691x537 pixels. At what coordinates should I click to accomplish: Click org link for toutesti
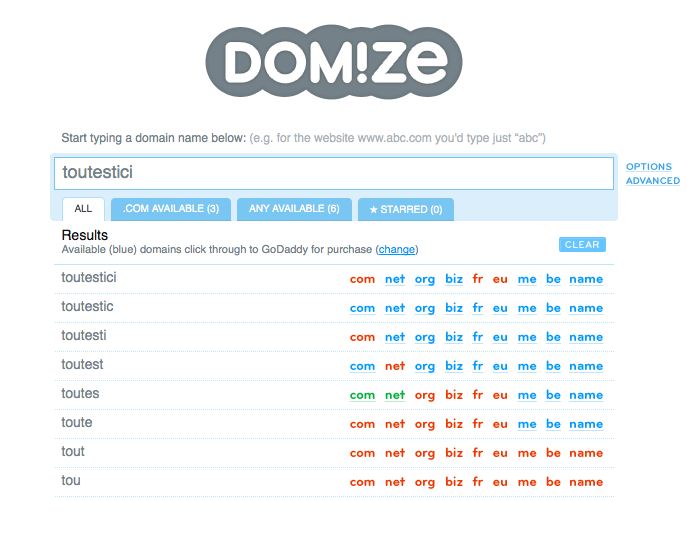(x=425, y=337)
